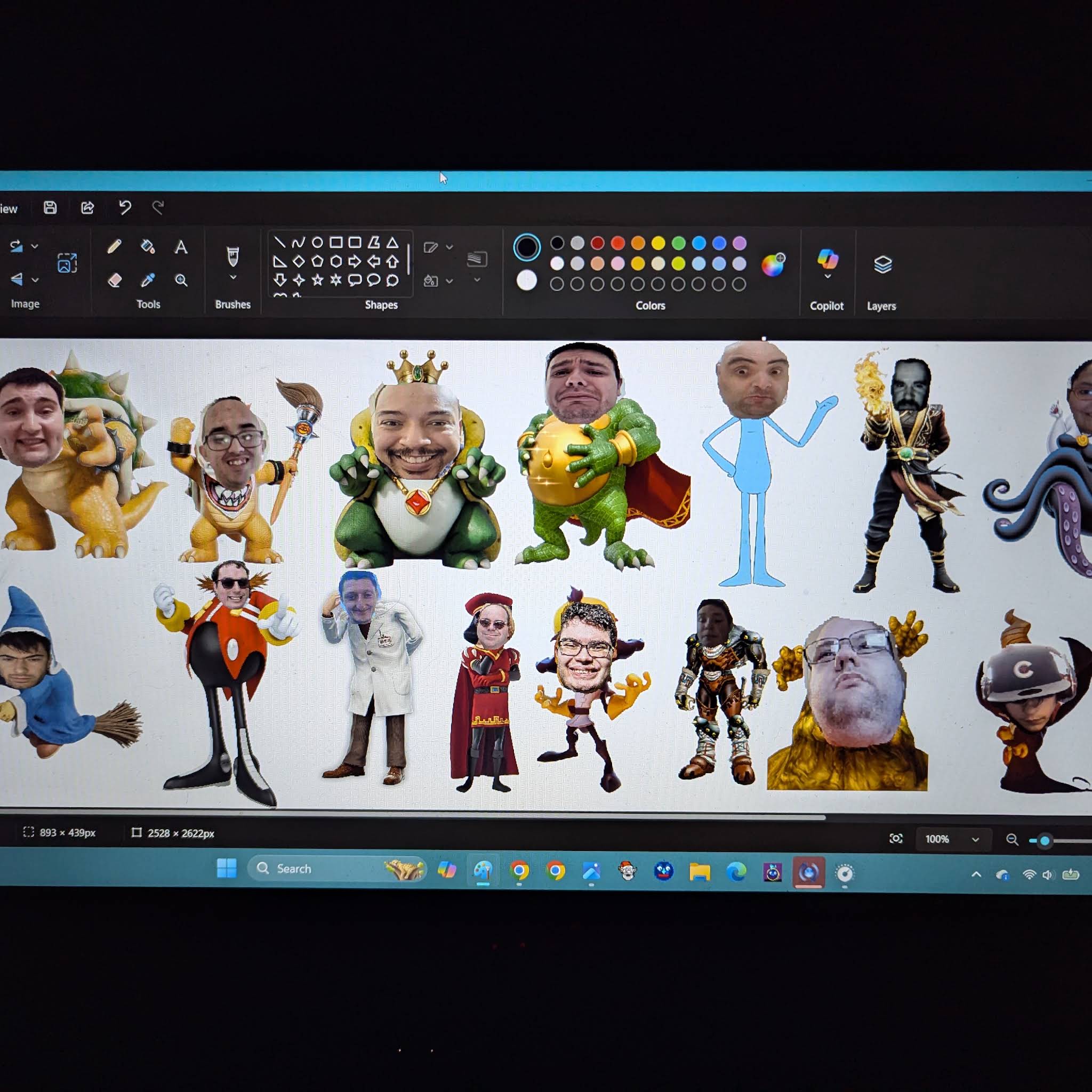Open the flip image dropdown
Screen dimensions: 1092x1092
[35, 280]
